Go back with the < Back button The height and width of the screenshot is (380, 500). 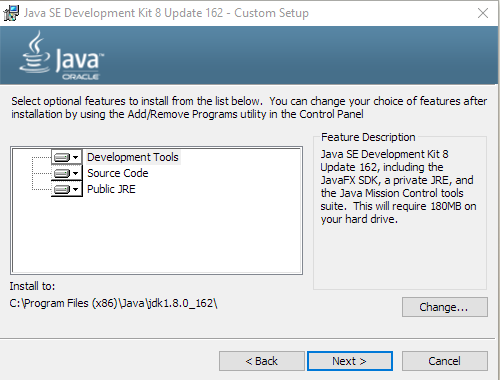tap(262, 361)
